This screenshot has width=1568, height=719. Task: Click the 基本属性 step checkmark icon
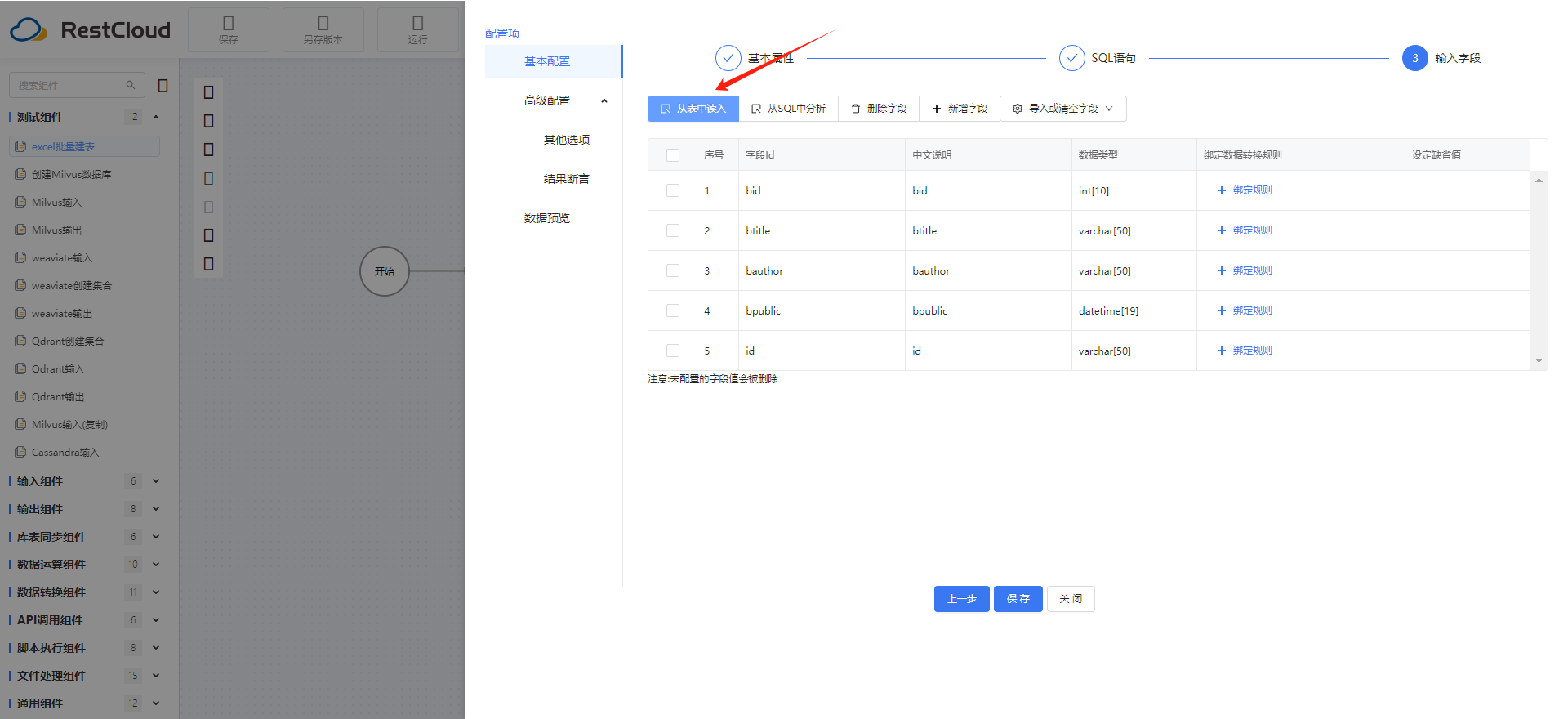[728, 58]
